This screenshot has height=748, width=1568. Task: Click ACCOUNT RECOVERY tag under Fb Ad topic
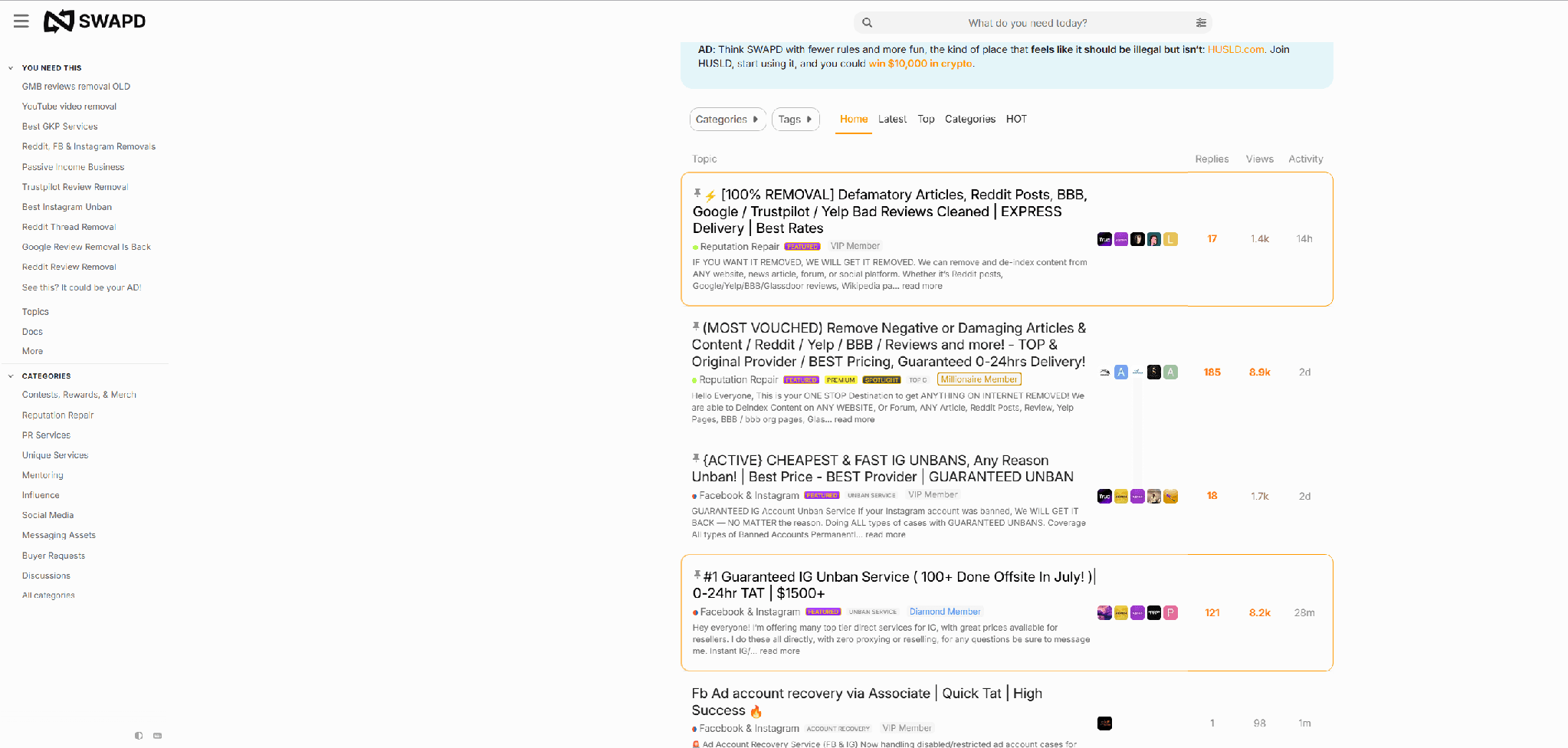click(838, 729)
